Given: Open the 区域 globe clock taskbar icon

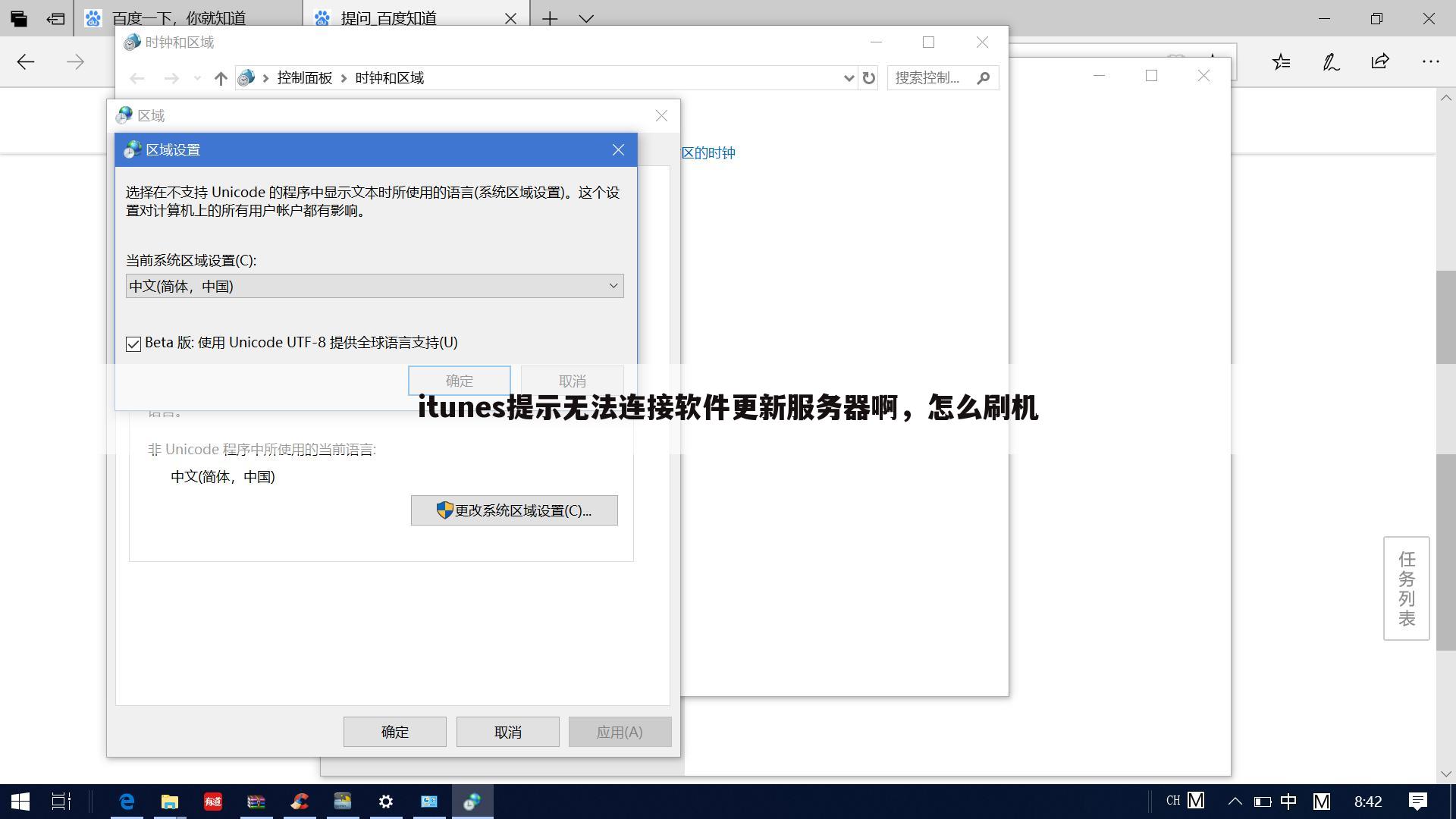Looking at the screenshot, I should click(x=472, y=801).
